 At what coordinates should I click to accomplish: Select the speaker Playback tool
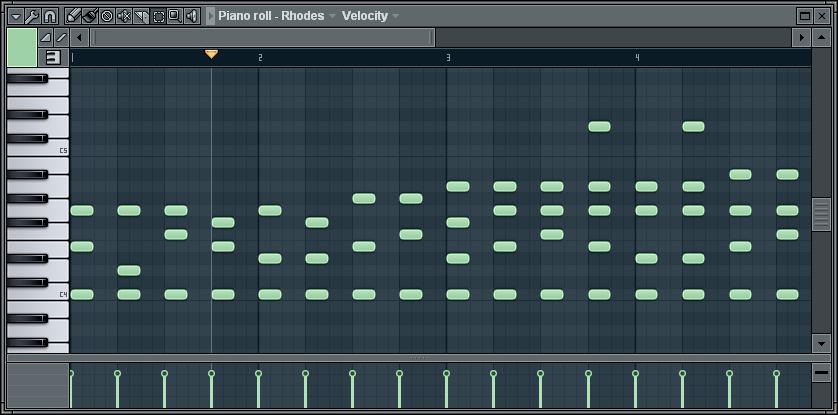(x=192, y=16)
